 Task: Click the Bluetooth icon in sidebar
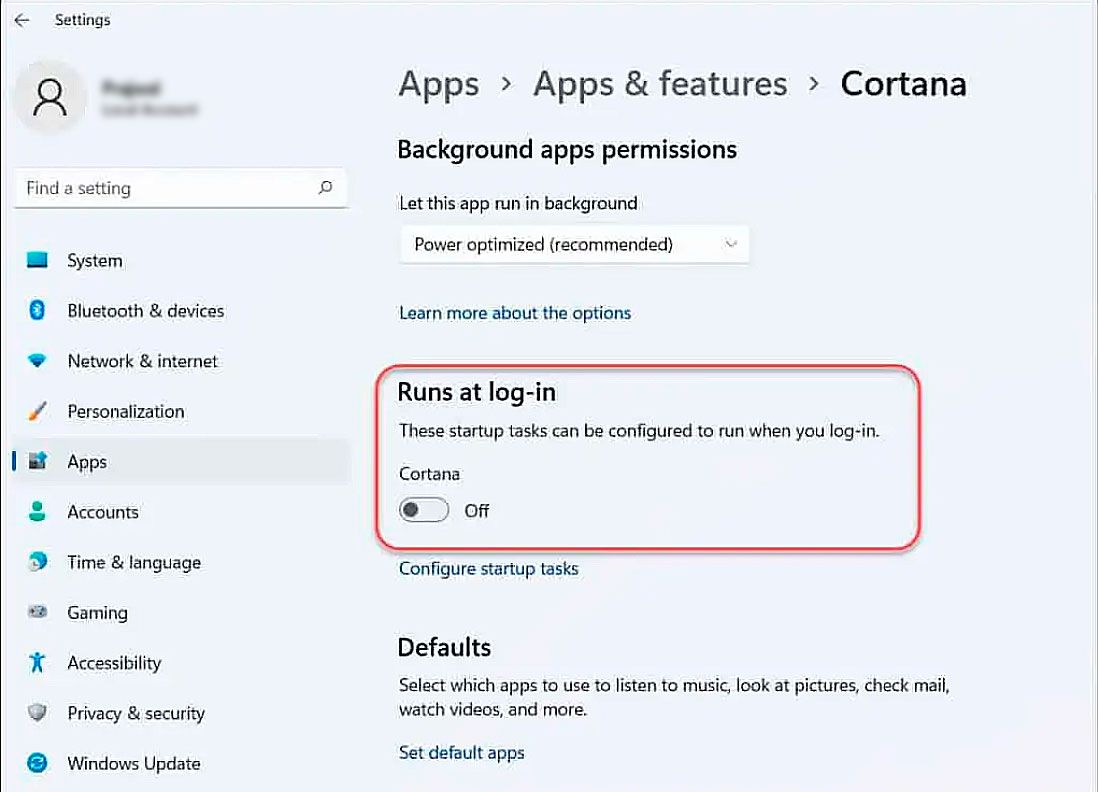tap(37, 310)
